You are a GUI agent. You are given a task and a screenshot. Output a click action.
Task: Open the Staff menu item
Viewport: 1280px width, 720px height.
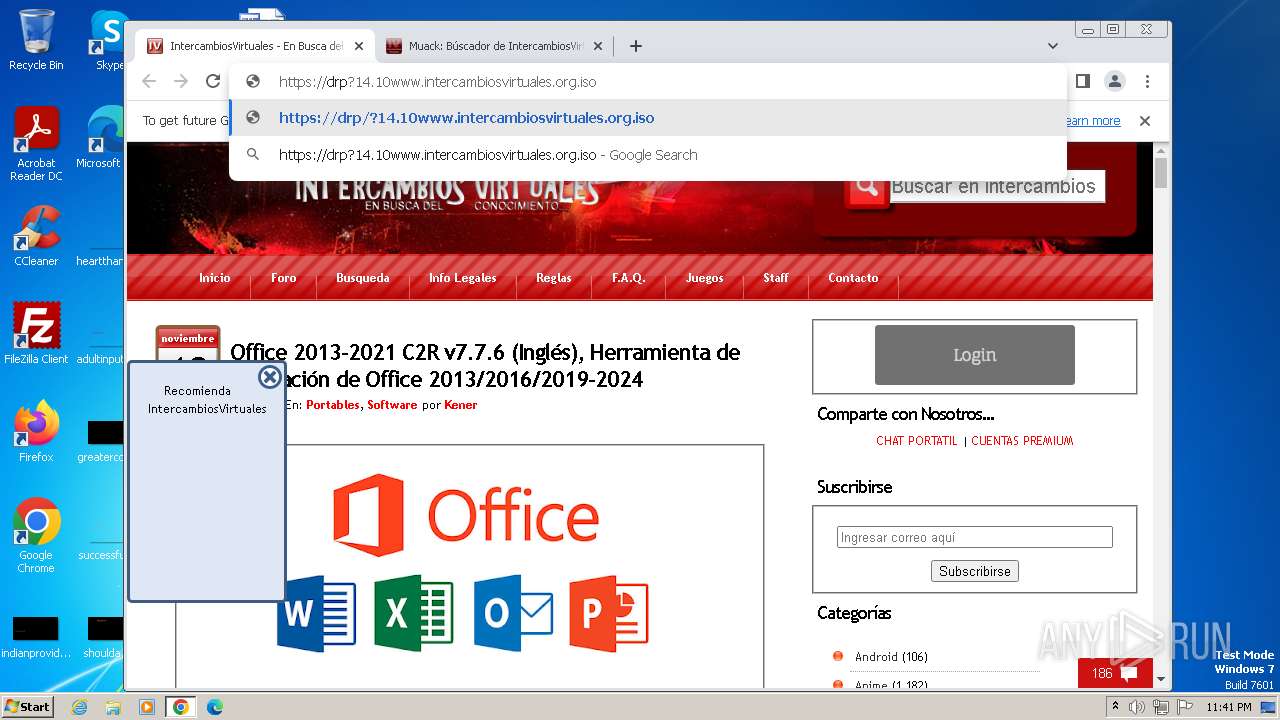[x=776, y=278]
